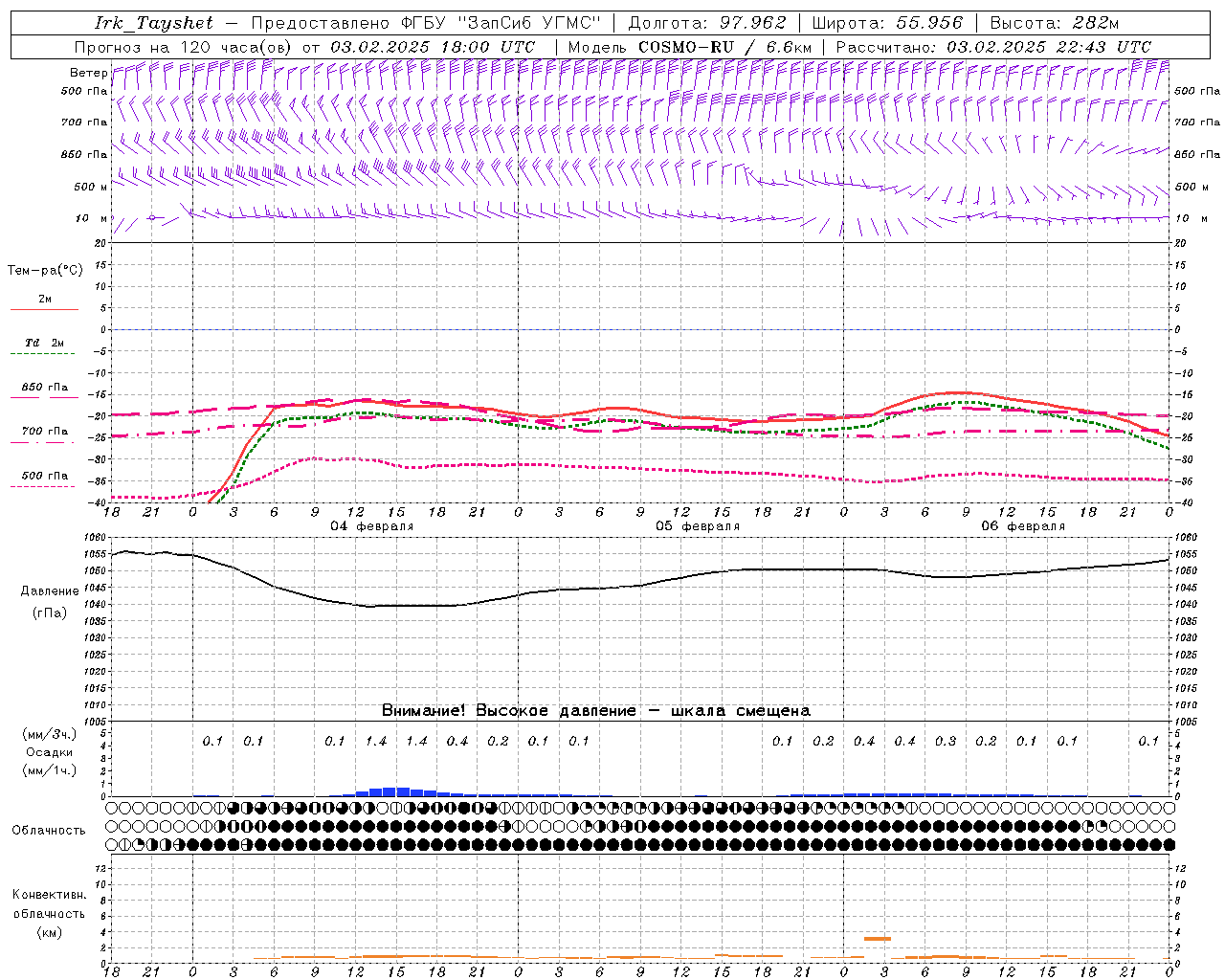Select the "Тем-ра(°C)" temperature label
The width and height of the screenshot is (1225, 980).
[x=45, y=271]
